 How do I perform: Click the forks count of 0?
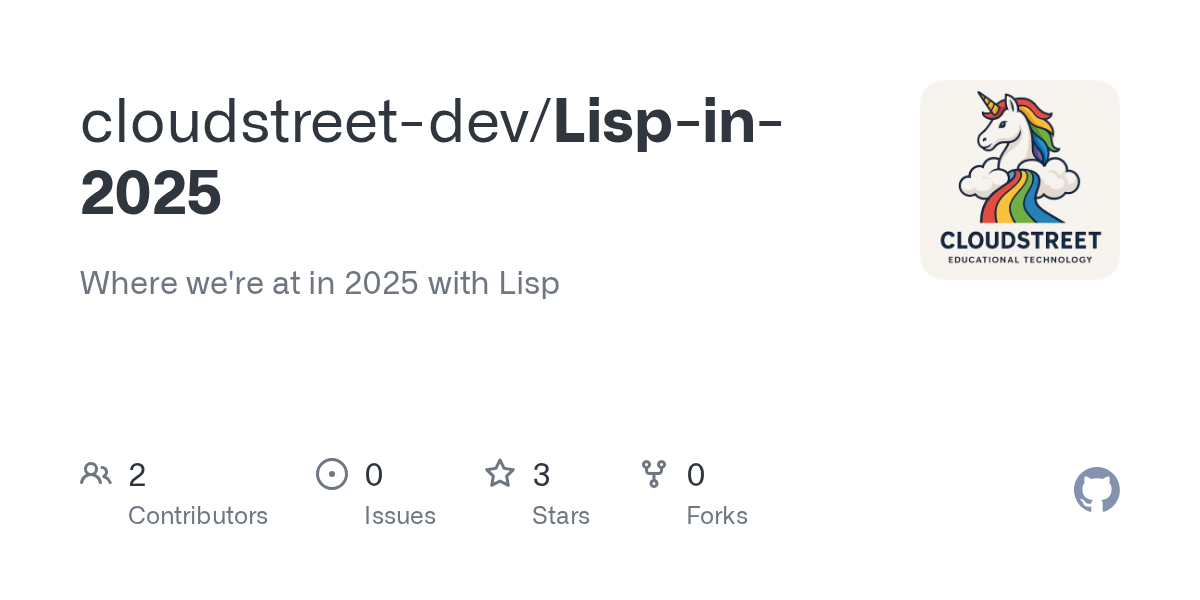(x=696, y=475)
